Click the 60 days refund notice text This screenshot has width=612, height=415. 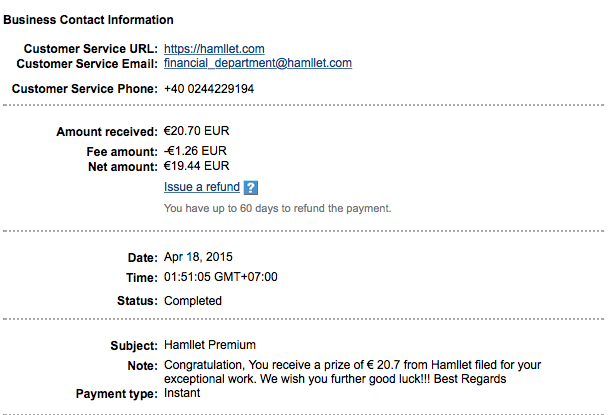point(277,208)
